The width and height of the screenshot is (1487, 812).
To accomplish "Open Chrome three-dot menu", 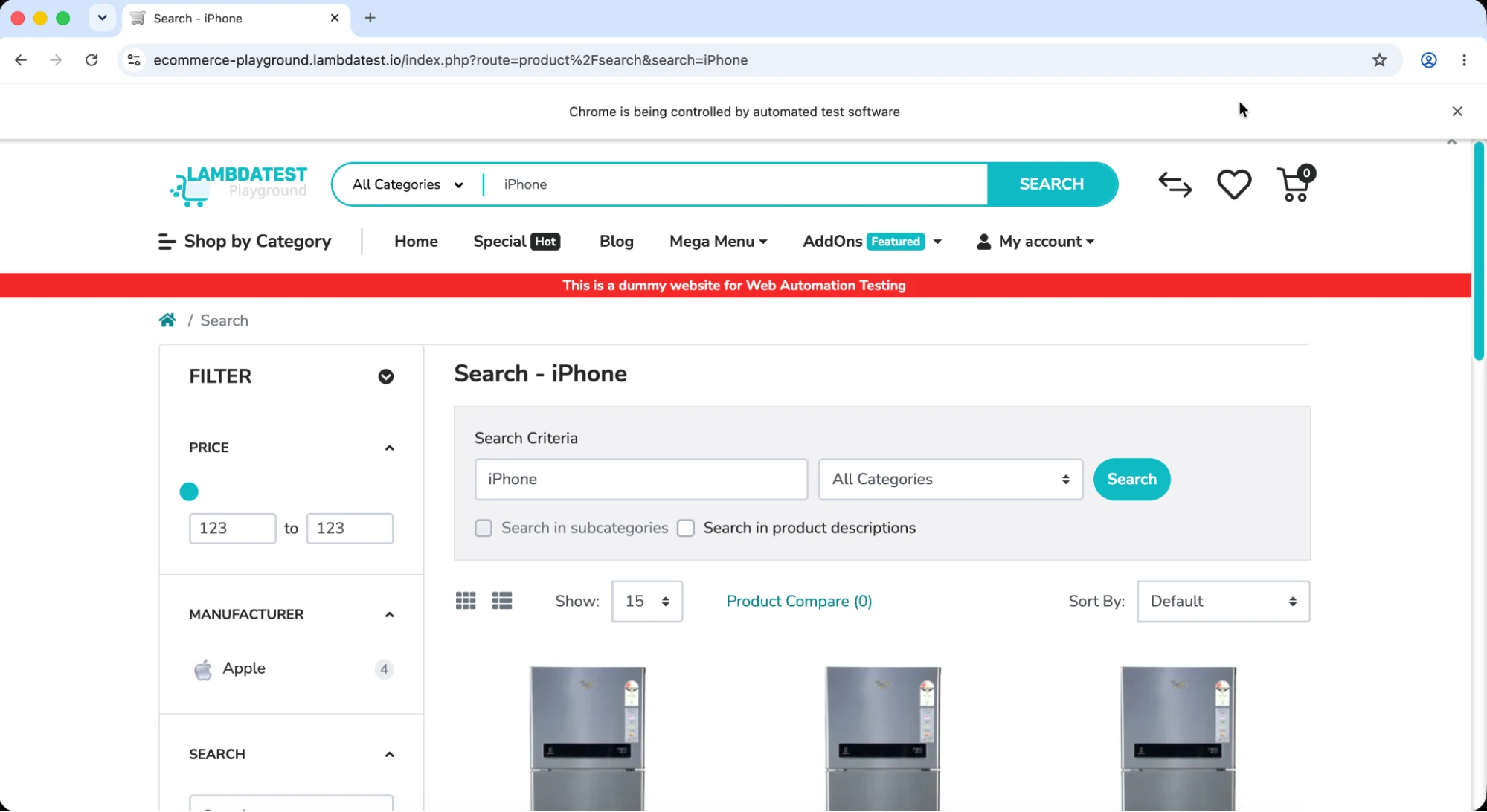I will [x=1464, y=60].
